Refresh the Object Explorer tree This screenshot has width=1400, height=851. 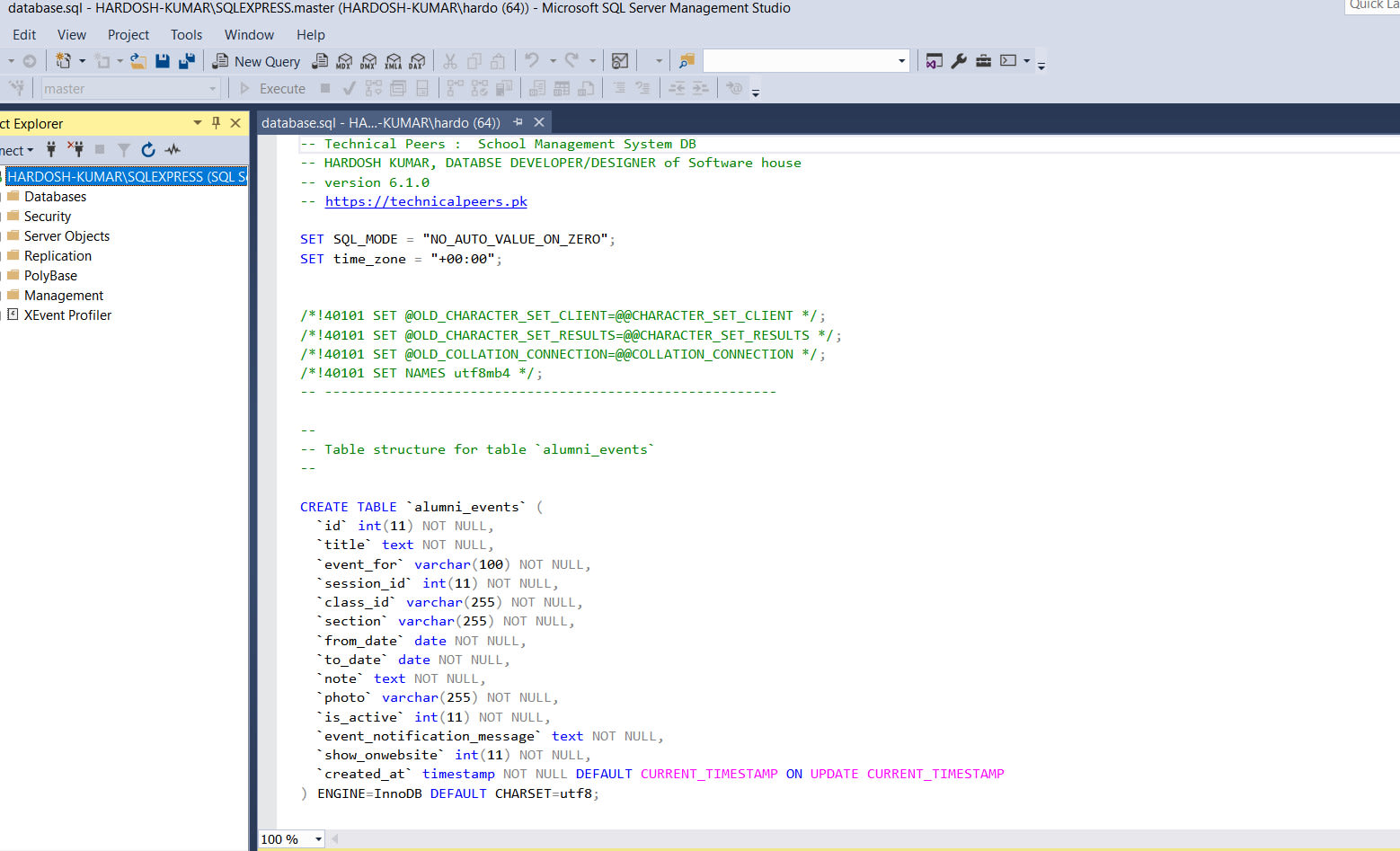pos(148,150)
